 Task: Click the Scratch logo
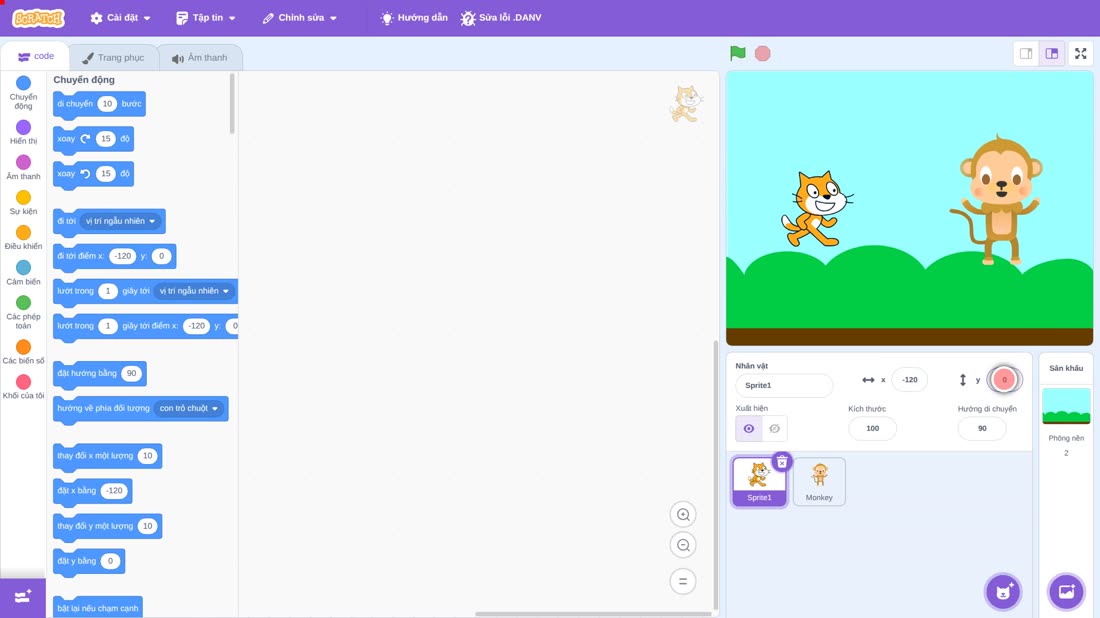(39, 18)
